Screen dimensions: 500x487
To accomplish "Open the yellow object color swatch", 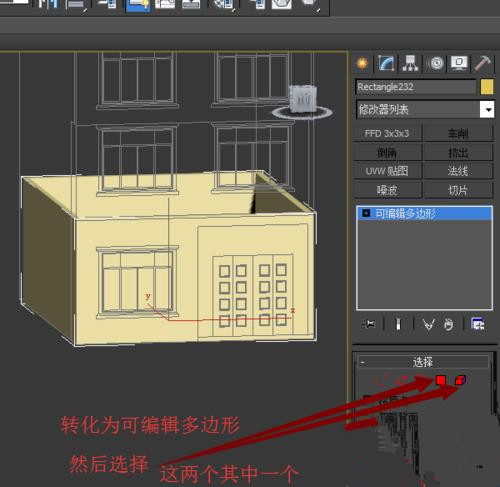I will coord(487,87).
